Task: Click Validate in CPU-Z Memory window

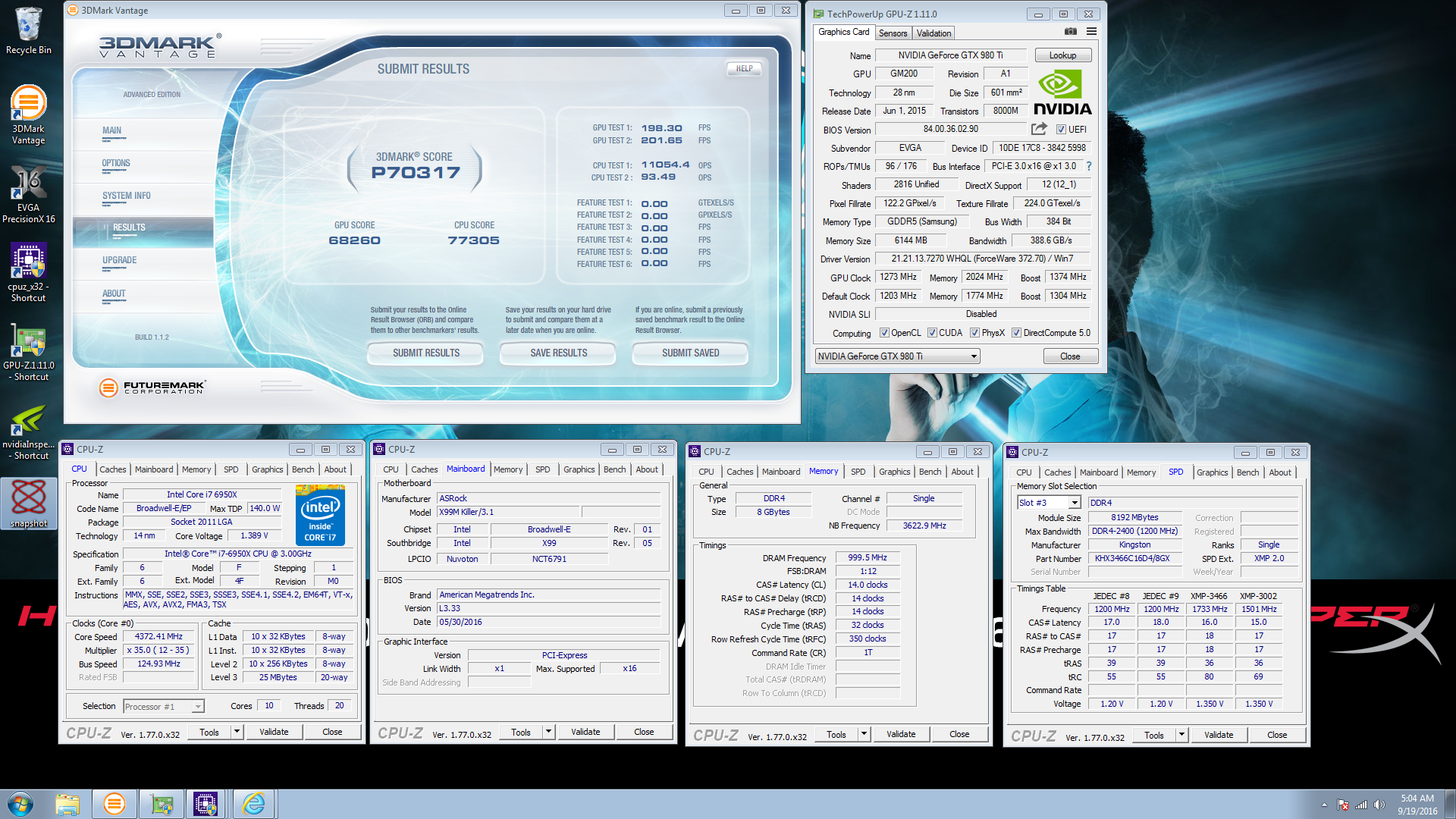Action: point(901,734)
